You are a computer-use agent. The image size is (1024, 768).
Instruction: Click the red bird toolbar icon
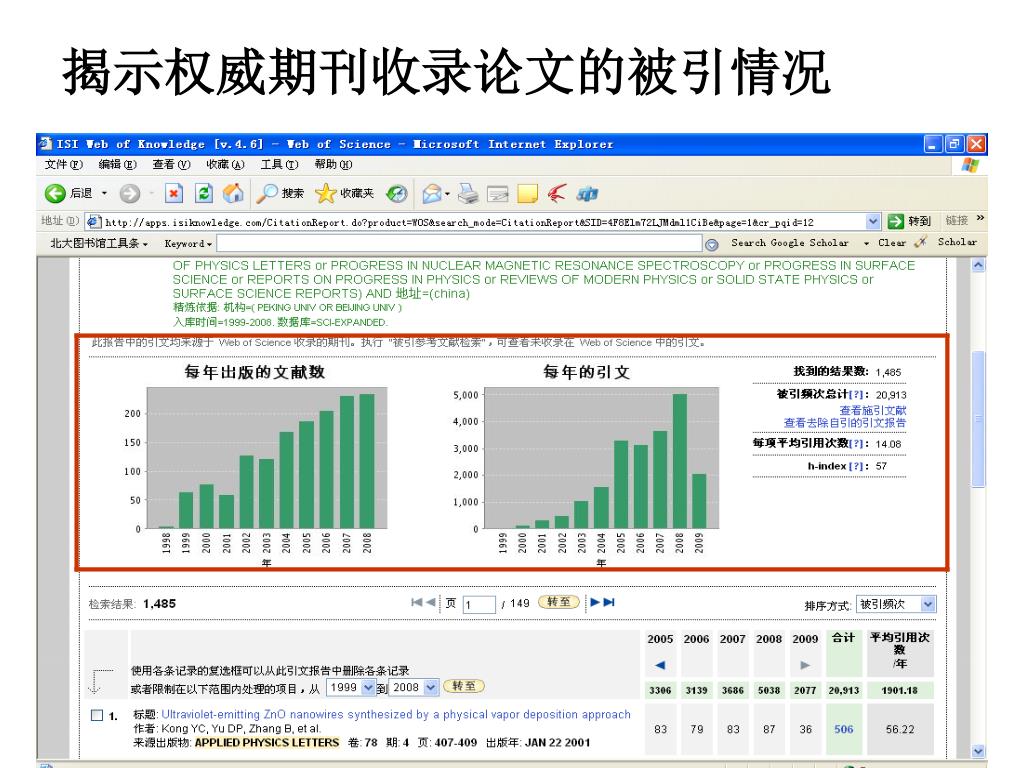click(556, 193)
